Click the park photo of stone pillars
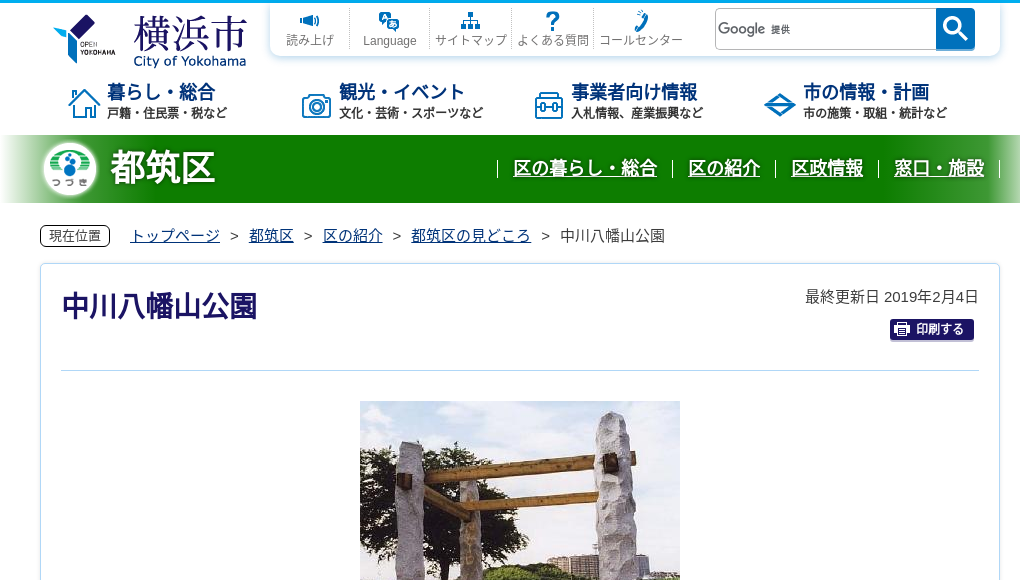The width and height of the screenshot is (1020, 580). click(519, 490)
